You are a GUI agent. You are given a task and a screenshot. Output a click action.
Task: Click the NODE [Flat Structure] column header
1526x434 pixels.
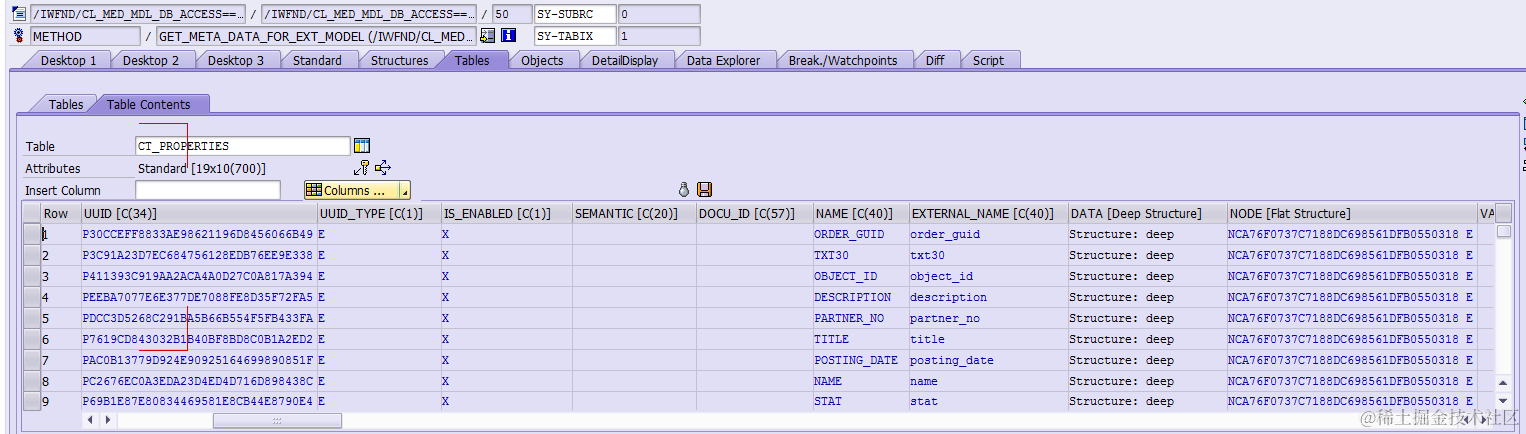[1351, 213]
